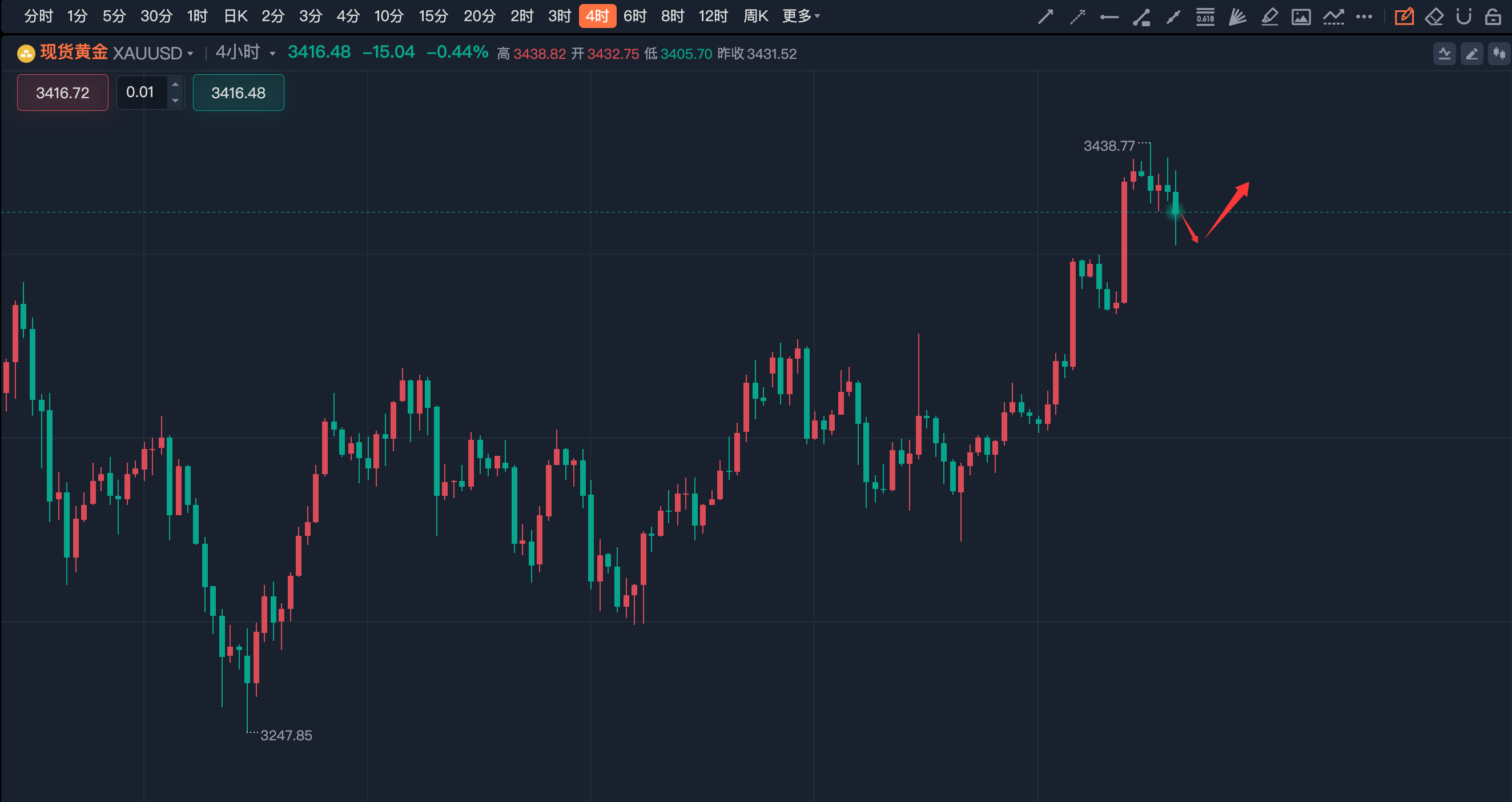
Task: Click the insert image icon
Action: pos(1301,17)
